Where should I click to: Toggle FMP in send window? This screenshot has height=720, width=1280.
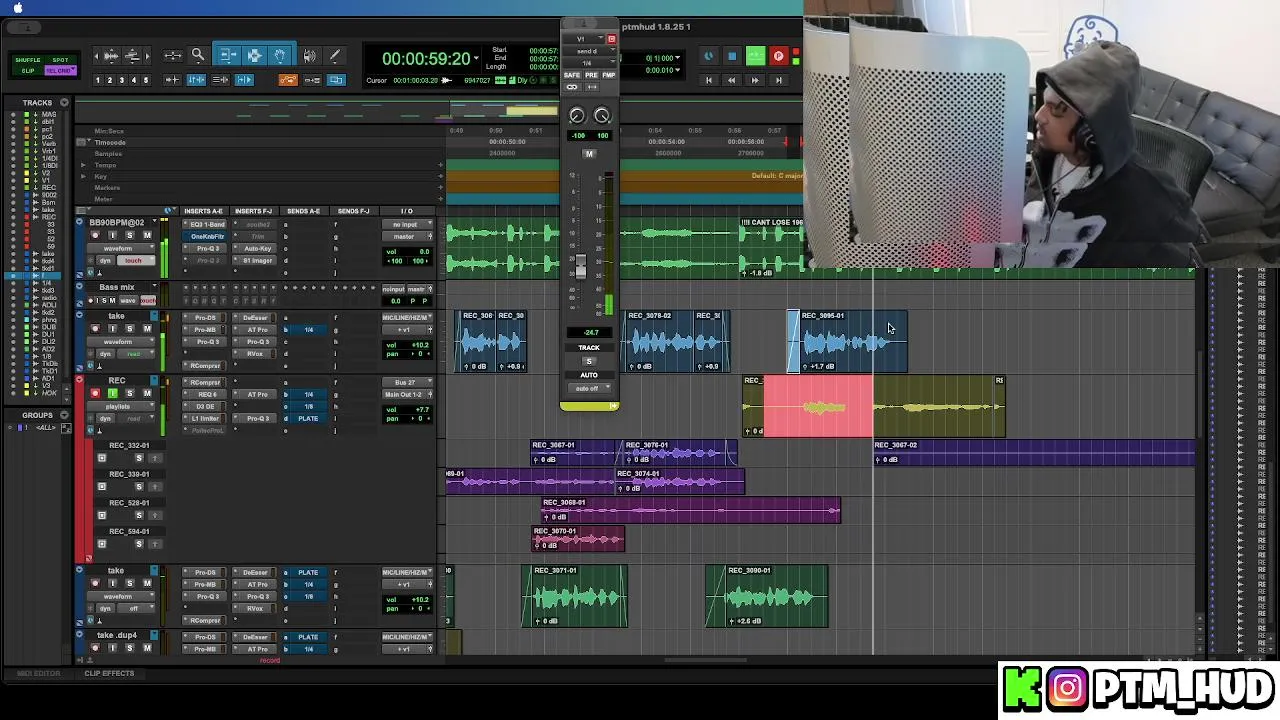pyautogui.click(x=608, y=75)
